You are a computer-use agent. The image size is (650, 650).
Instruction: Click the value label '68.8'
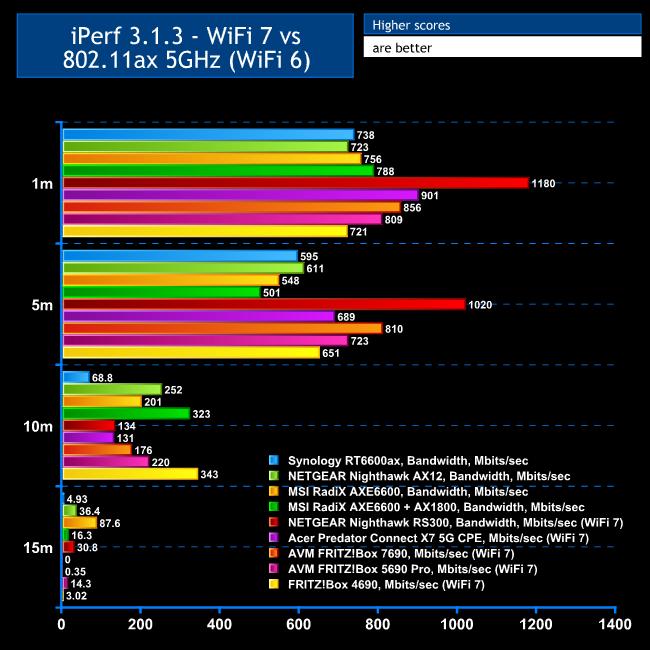[x=102, y=378]
